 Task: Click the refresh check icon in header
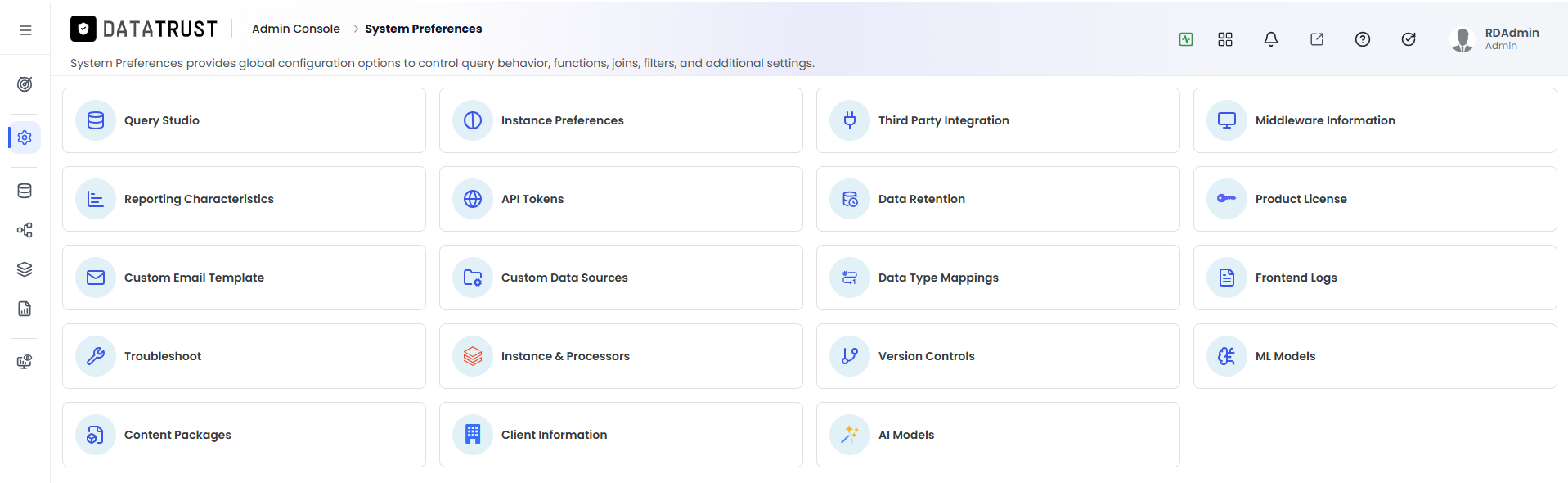pos(1408,39)
